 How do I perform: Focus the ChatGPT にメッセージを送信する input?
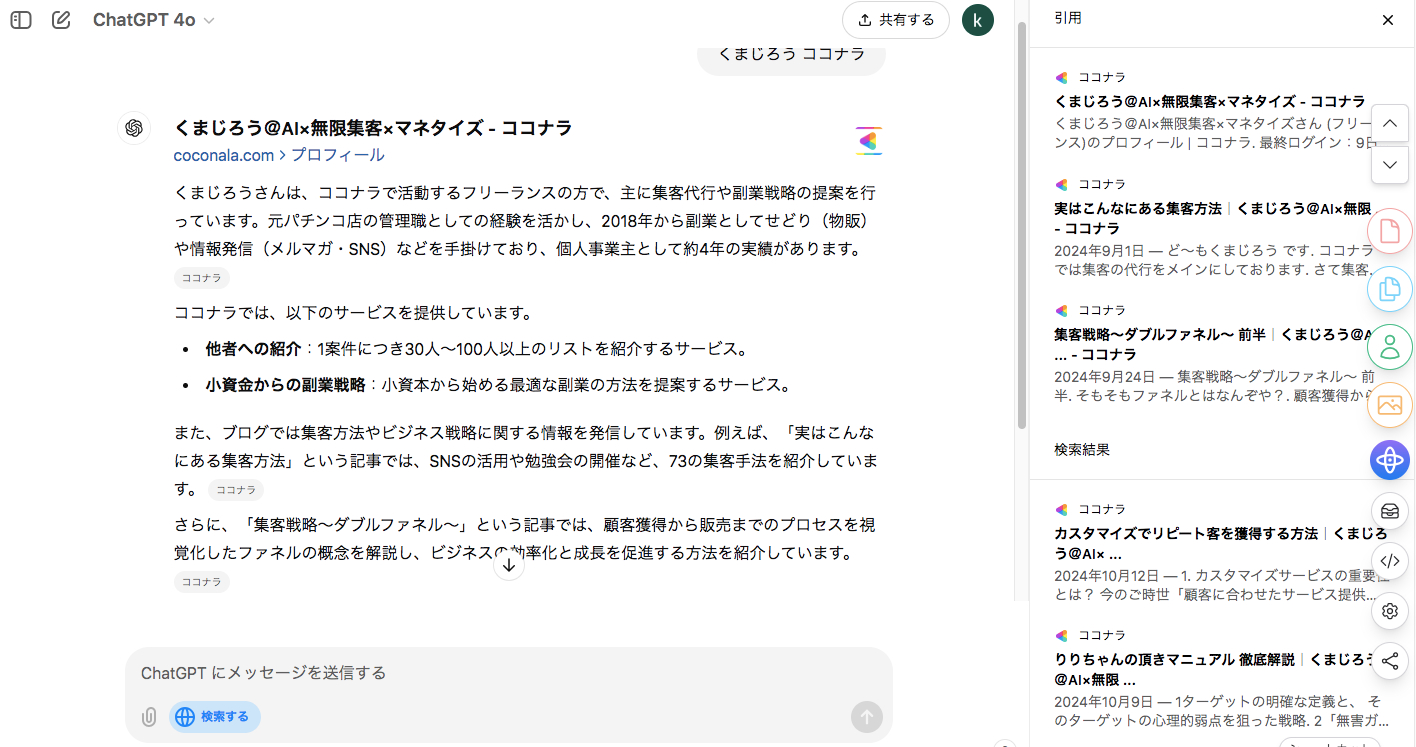pos(508,673)
